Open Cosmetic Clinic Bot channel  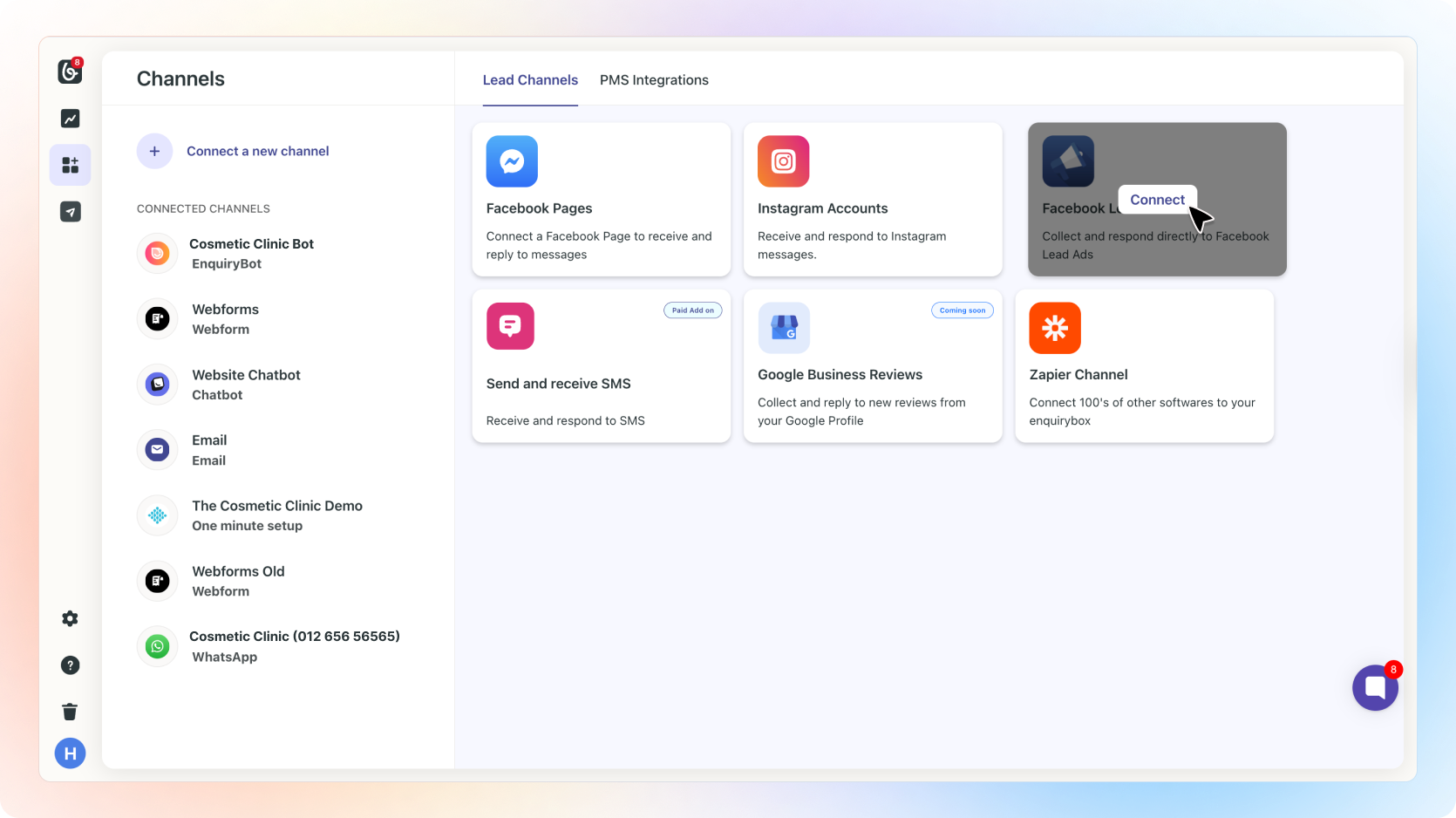pos(251,244)
